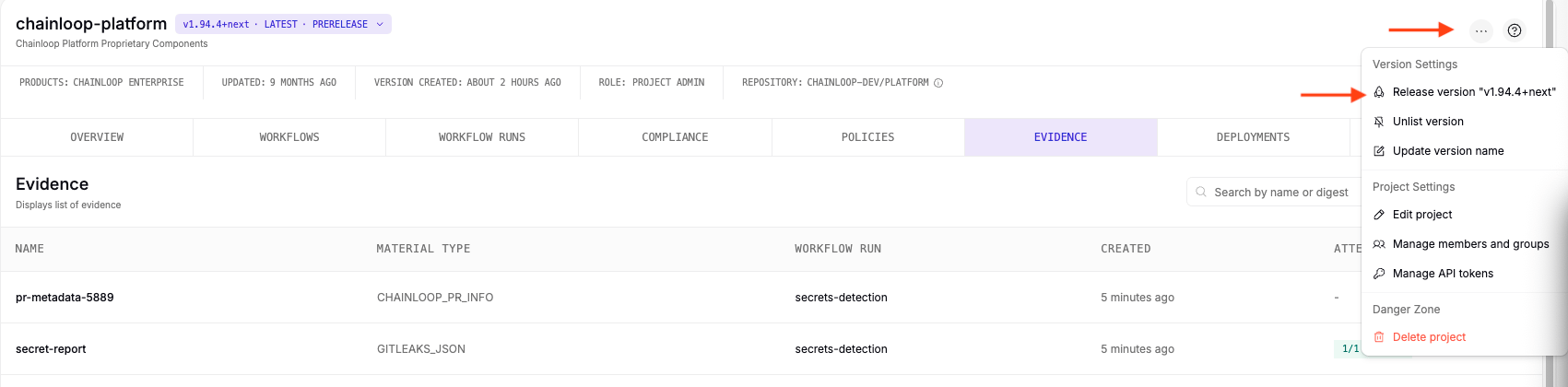Select the Evidence tab
This screenshot has height=387, width=1568.
click(x=1060, y=137)
